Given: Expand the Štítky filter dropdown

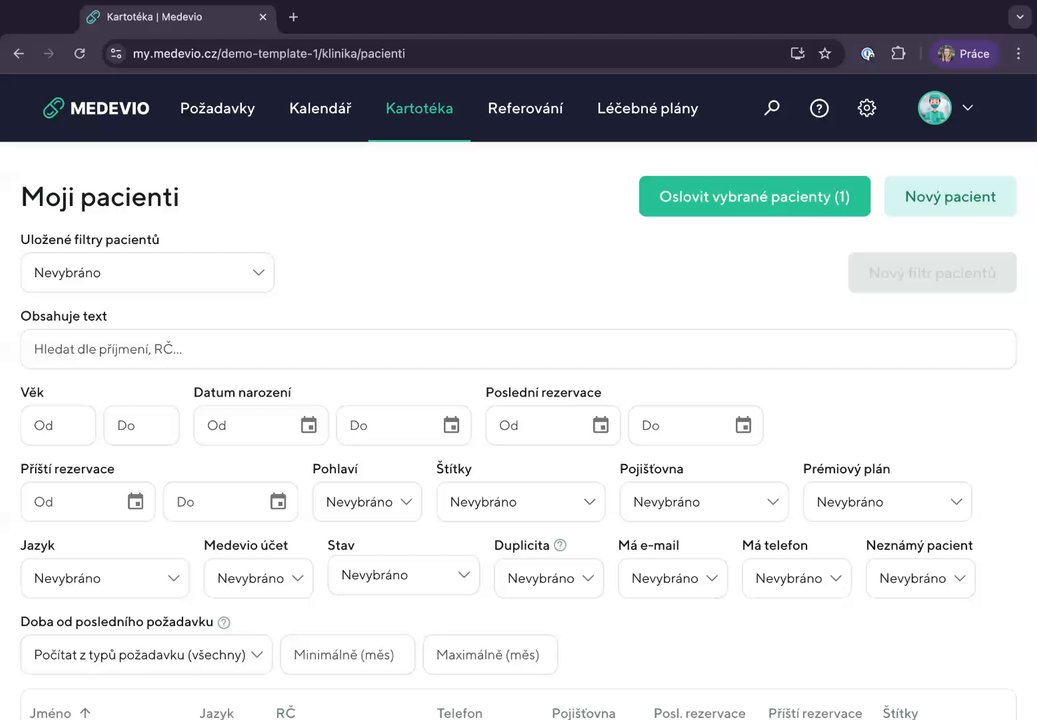Looking at the screenshot, I should pos(521,502).
